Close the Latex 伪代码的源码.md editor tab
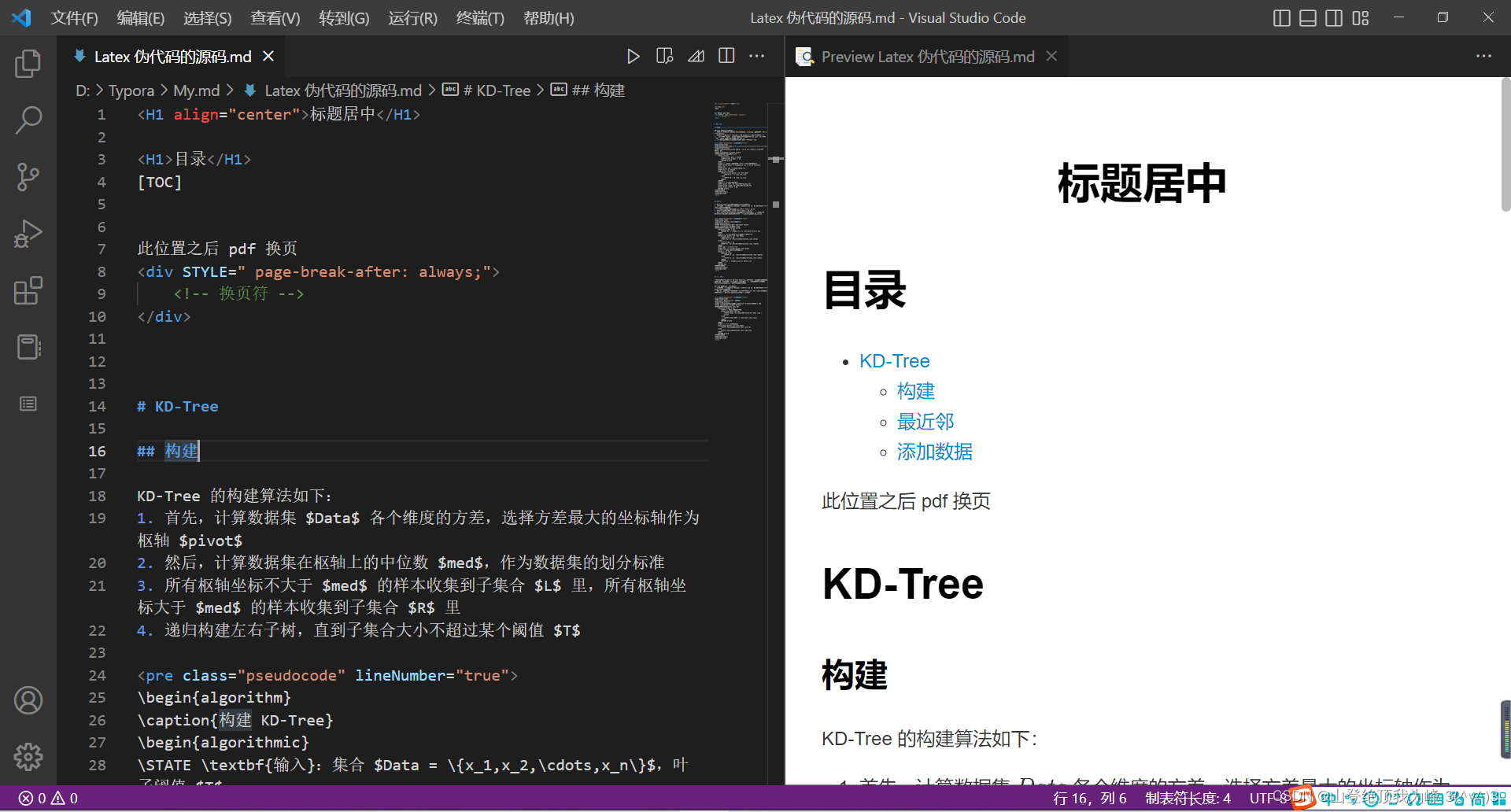The image size is (1511, 812). point(268,57)
